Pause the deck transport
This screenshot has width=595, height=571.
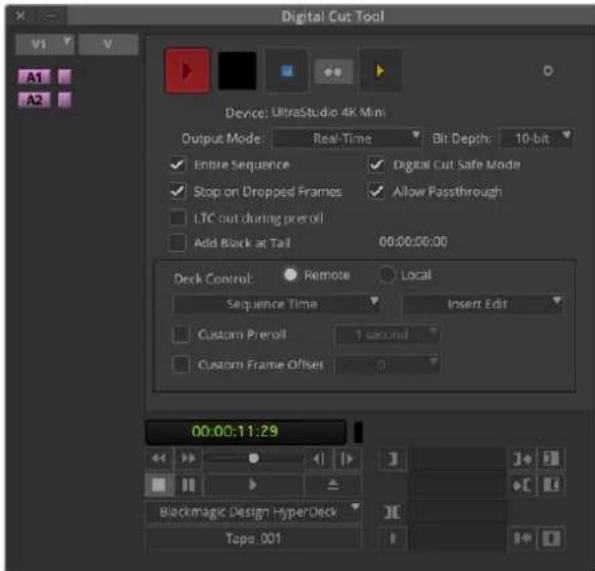[188, 484]
